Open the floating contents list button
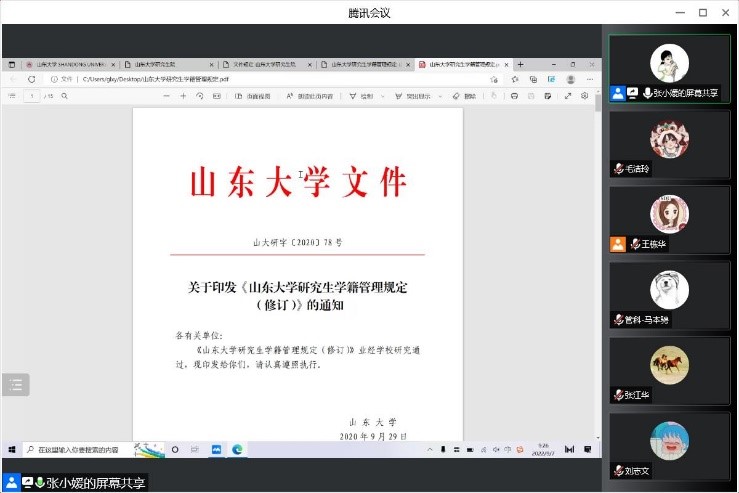 [16, 385]
